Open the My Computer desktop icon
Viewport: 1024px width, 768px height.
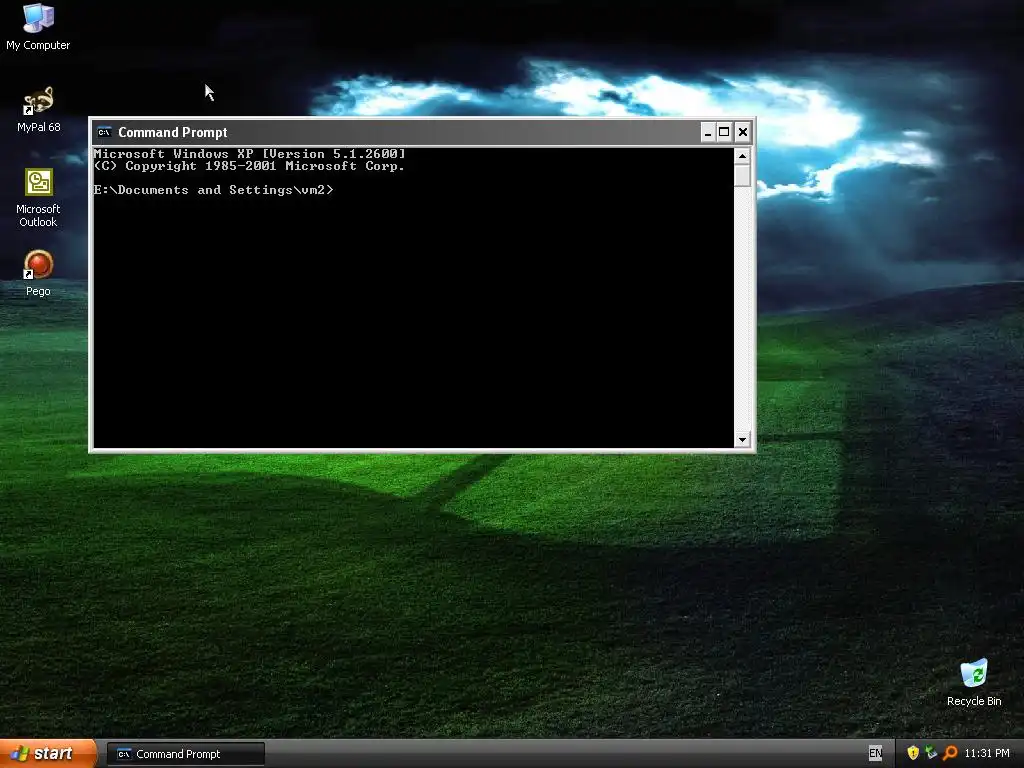(38, 27)
